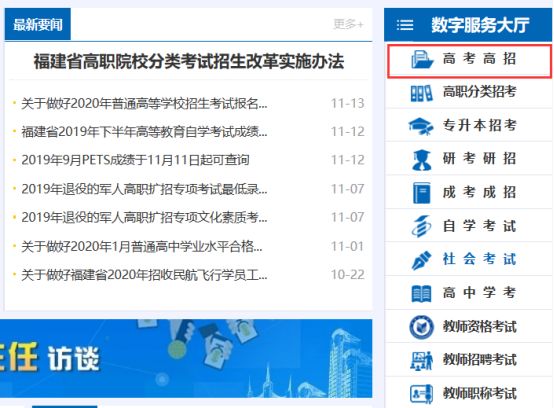This screenshot has width=554, height=408.
Task: Click the 数字服务大厅 list menu icon
Action: click(405, 25)
